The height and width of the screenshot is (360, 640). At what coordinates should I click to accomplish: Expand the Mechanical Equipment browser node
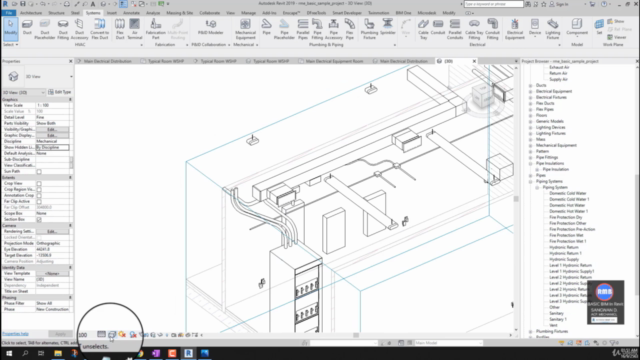pyautogui.click(x=531, y=145)
